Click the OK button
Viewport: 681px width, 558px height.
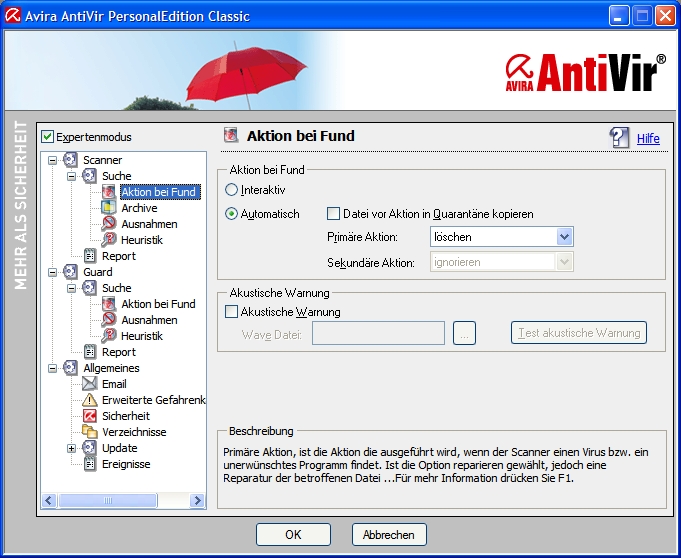tap(293, 535)
